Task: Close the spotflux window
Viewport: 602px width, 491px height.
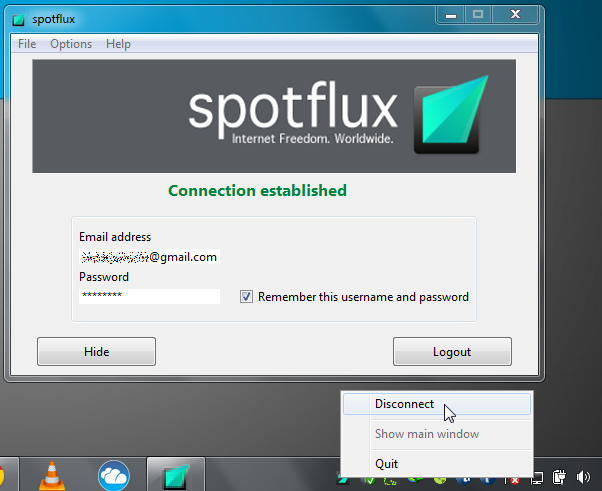Action: [x=516, y=15]
